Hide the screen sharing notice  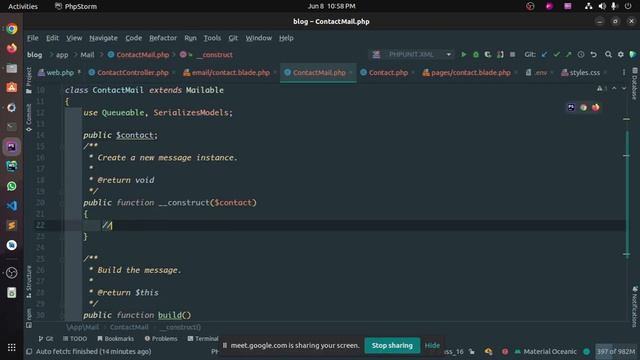[x=432, y=345]
